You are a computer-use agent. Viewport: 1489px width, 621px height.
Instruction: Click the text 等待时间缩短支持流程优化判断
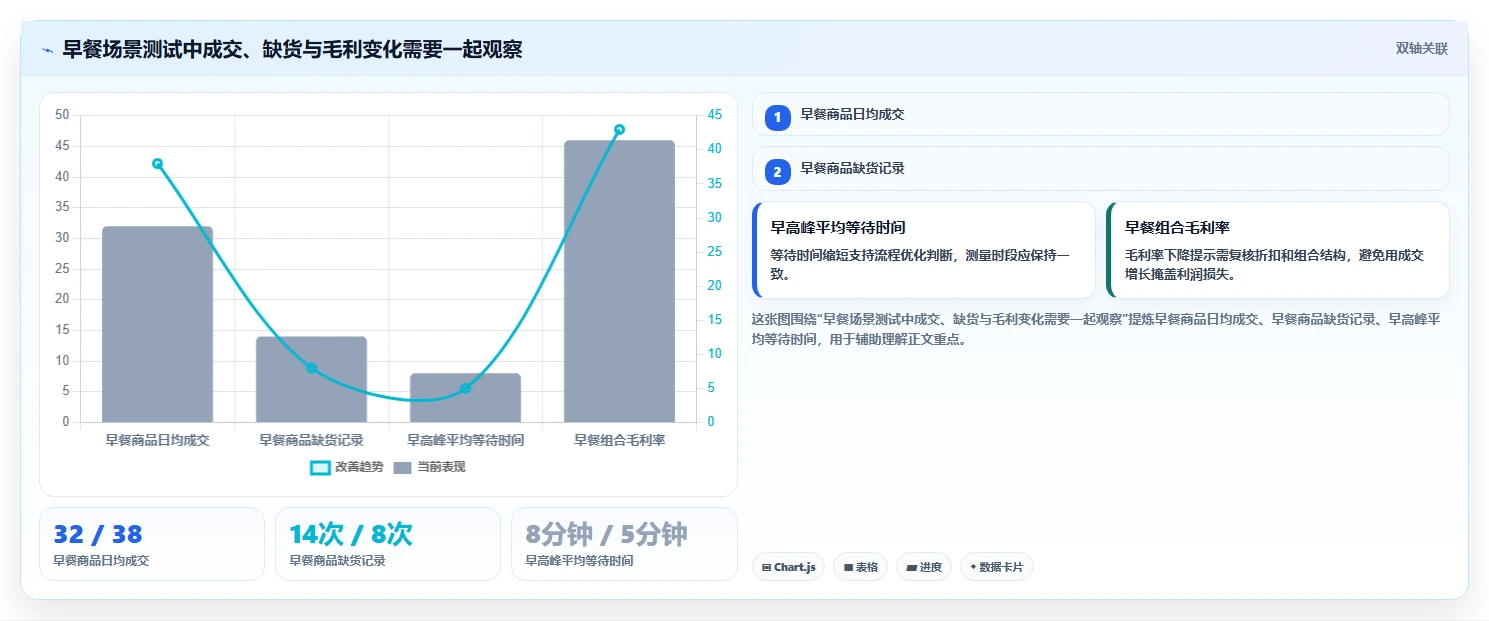click(861, 255)
